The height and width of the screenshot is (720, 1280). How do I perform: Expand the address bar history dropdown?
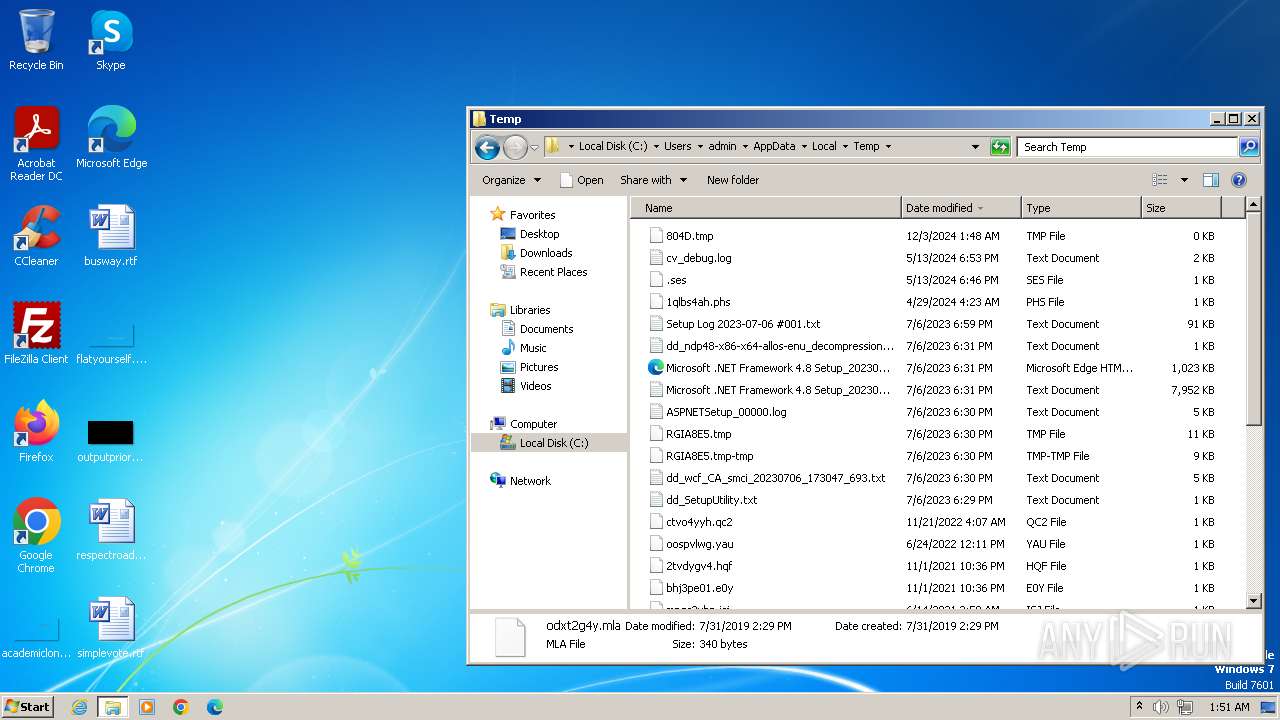click(975, 147)
